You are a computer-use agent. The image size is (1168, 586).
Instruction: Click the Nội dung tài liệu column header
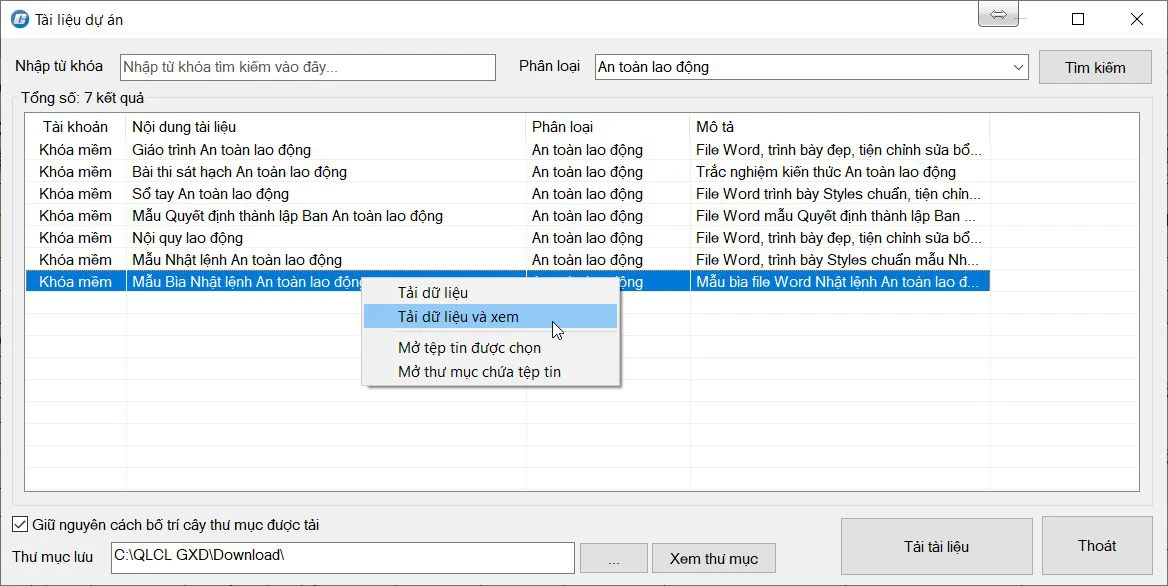pos(326,127)
